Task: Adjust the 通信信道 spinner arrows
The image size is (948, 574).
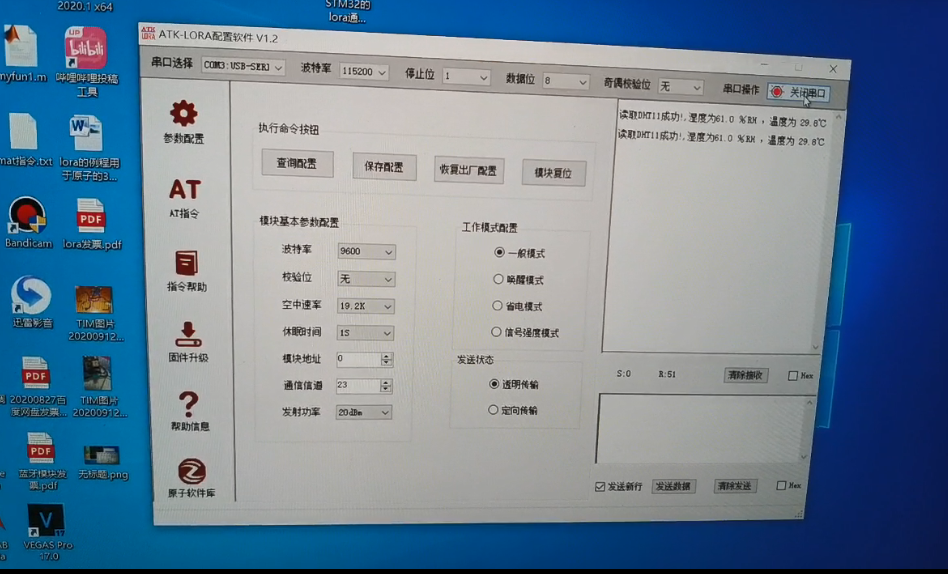Action: (x=386, y=386)
